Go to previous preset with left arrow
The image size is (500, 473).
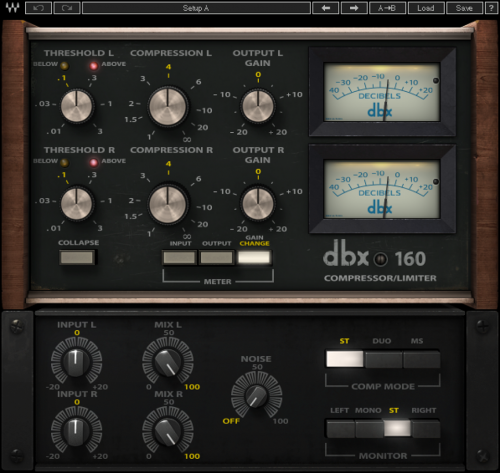pyautogui.click(x=326, y=8)
